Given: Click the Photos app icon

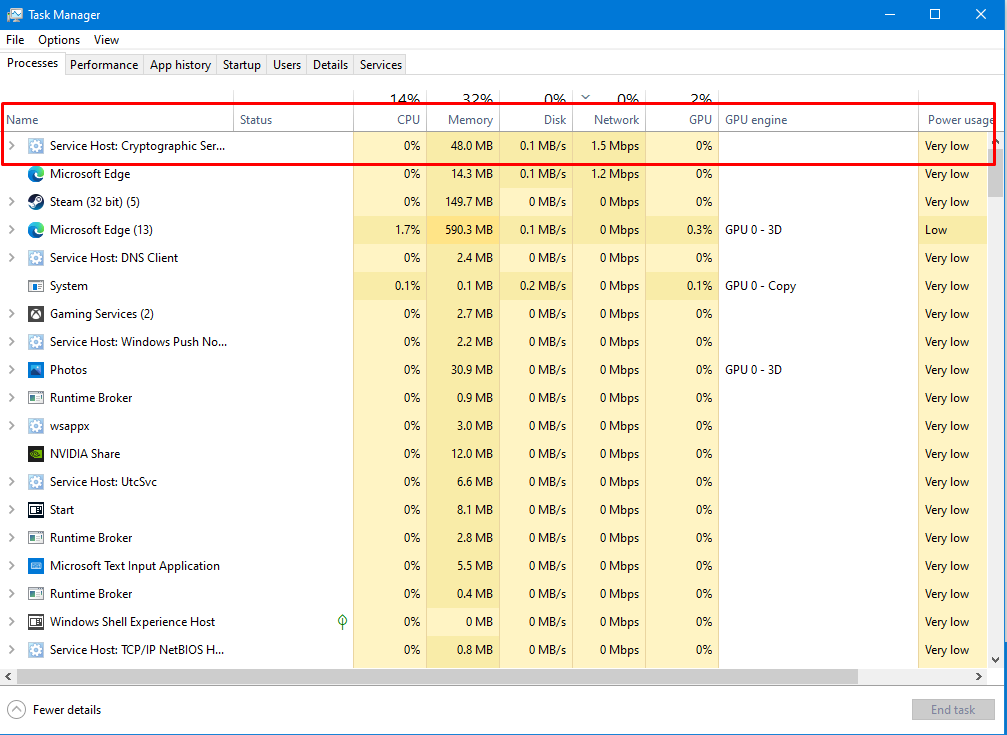Looking at the screenshot, I should click(36, 370).
